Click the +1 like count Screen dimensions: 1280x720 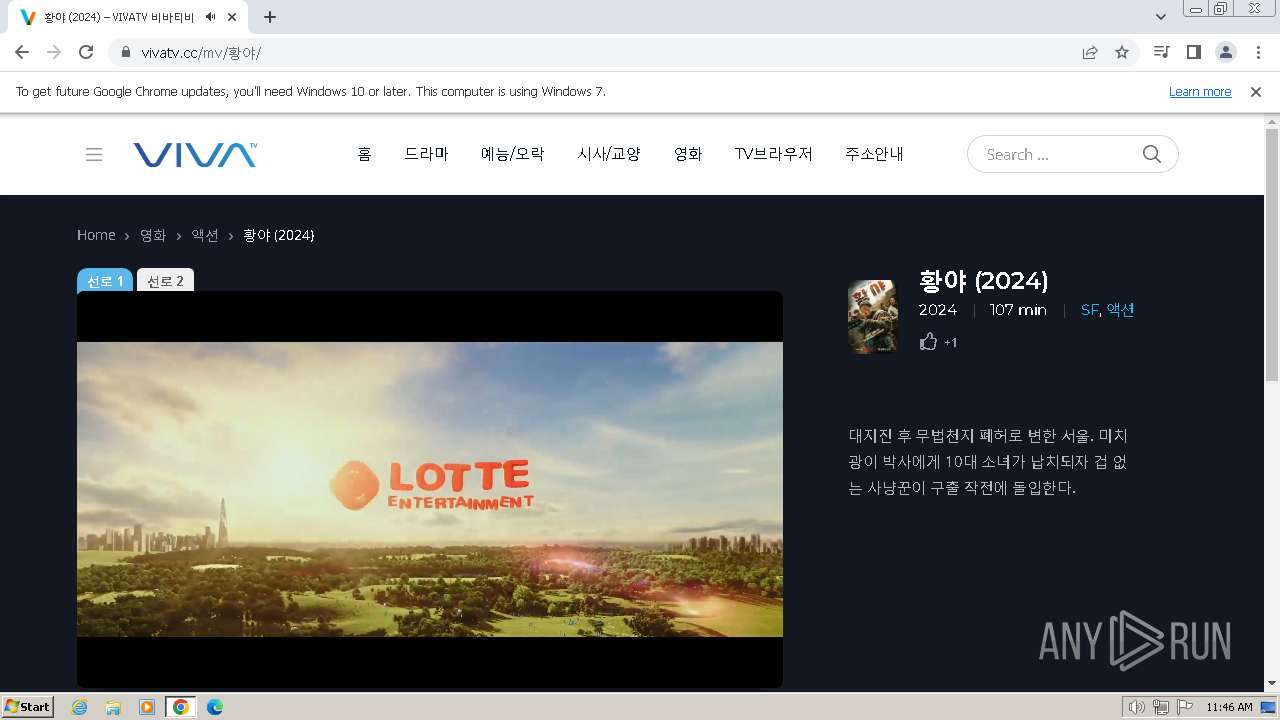point(950,343)
